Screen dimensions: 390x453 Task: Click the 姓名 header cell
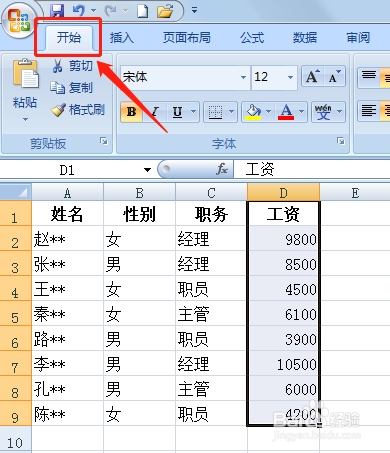click(68, 213)
